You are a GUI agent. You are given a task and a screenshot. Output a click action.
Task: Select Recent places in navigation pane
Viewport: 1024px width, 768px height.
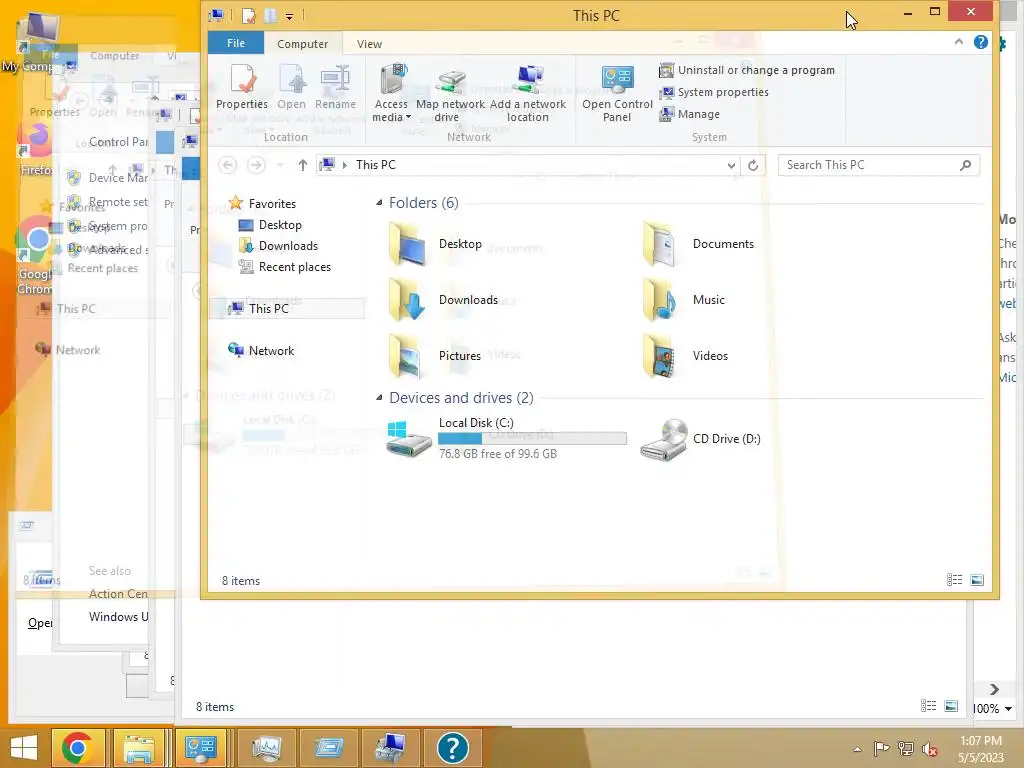[x=285, y=266]
